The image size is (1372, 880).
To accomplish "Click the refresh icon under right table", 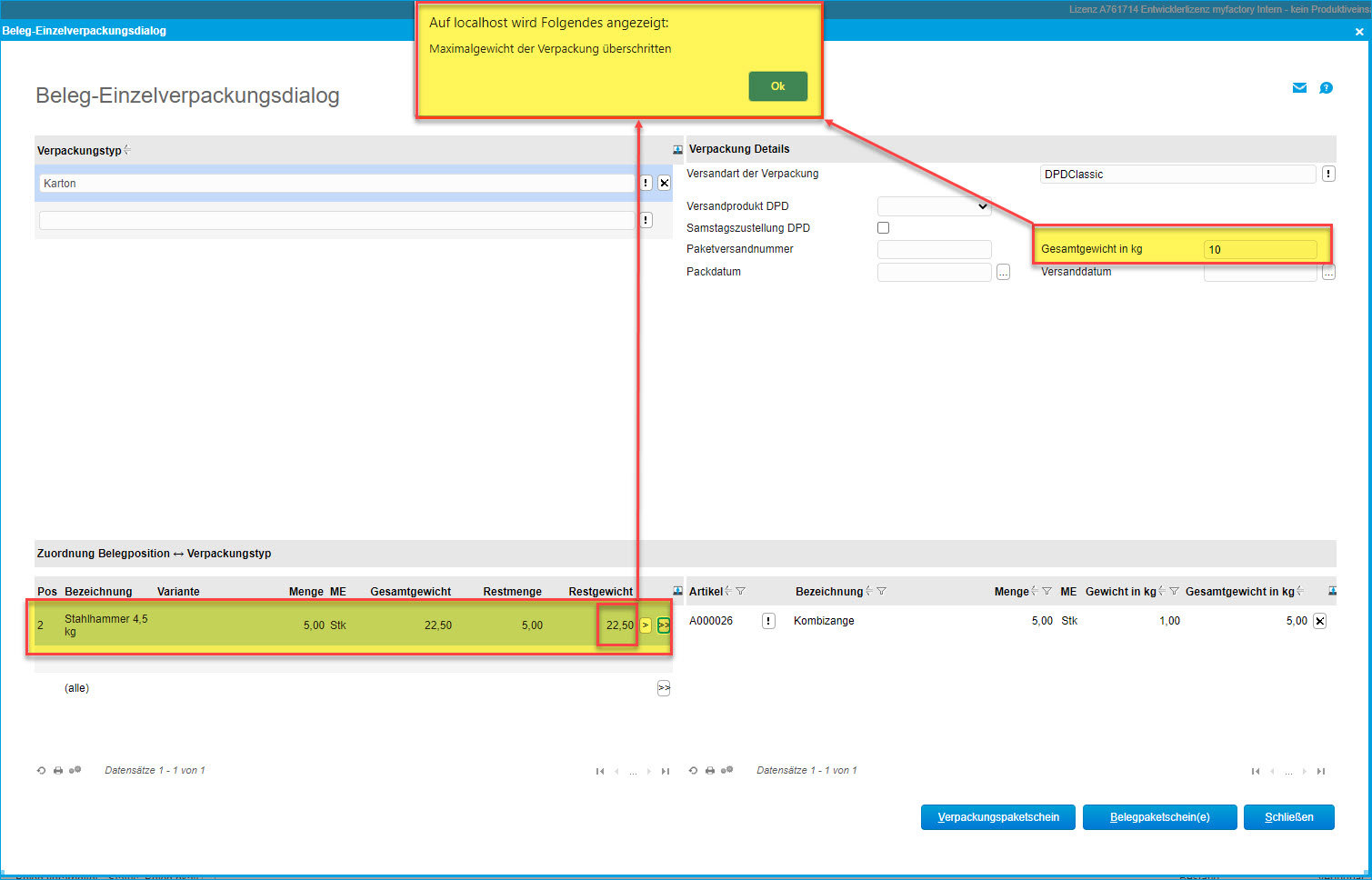I will [x=693, y=770].
